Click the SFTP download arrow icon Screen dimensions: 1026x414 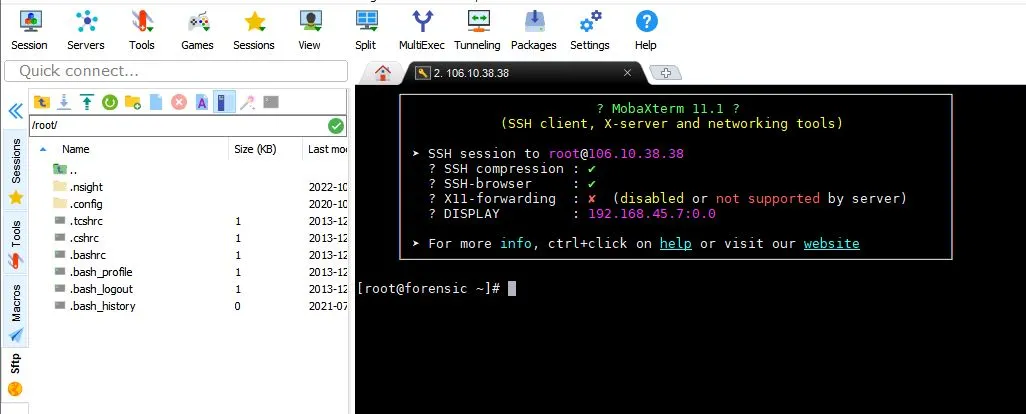point(64,102)
